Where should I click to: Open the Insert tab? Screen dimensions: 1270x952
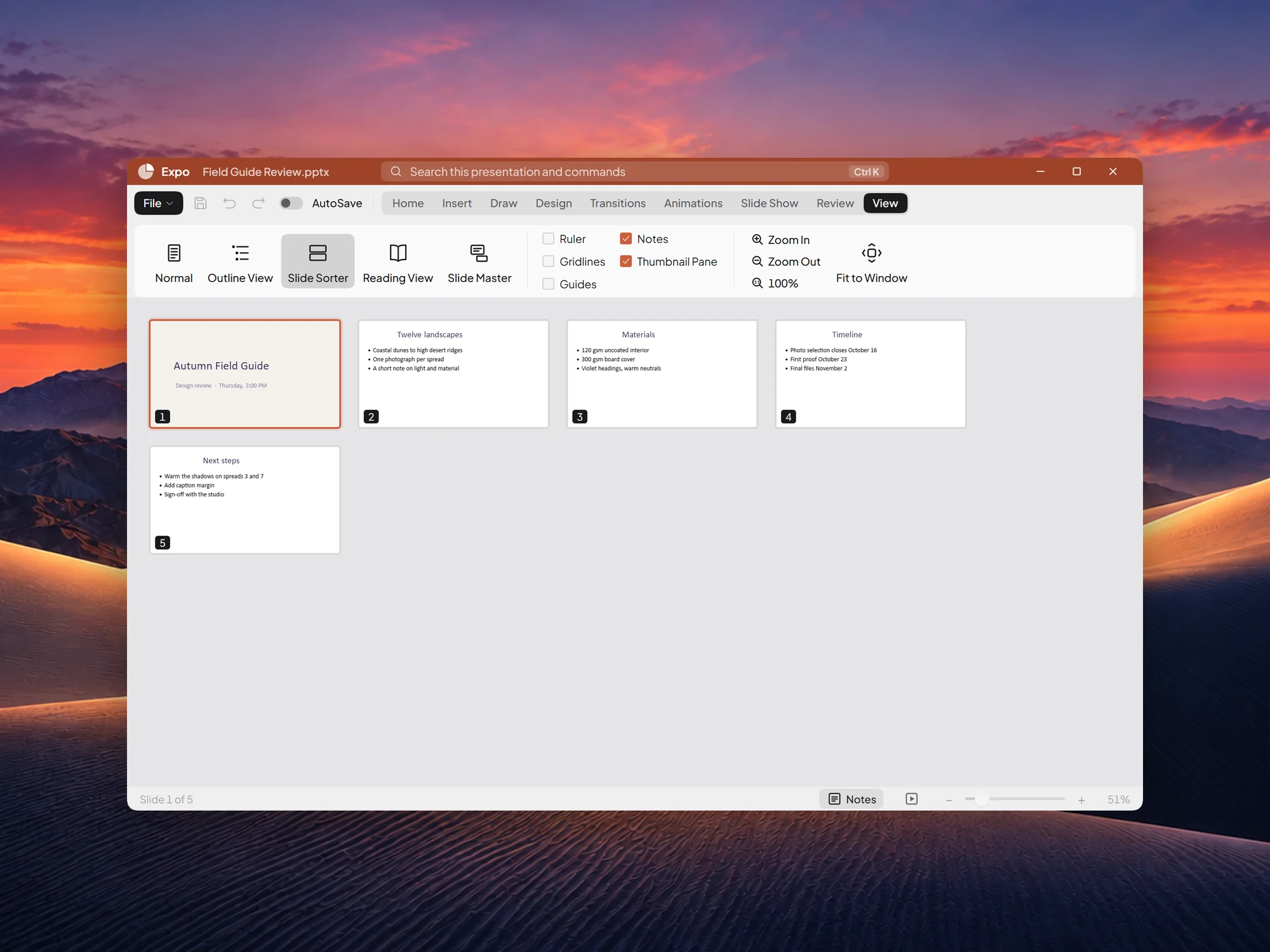point(457,203)
